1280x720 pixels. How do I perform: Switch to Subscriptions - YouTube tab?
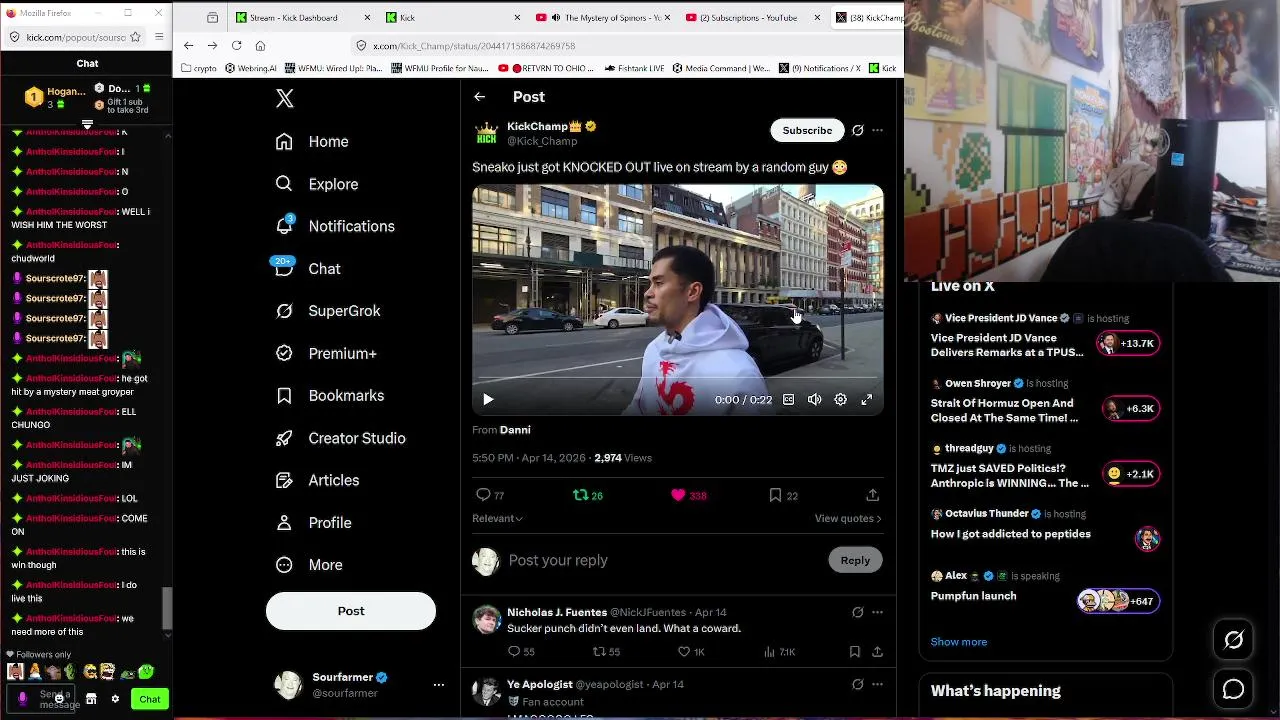click(x=754, y=18)
